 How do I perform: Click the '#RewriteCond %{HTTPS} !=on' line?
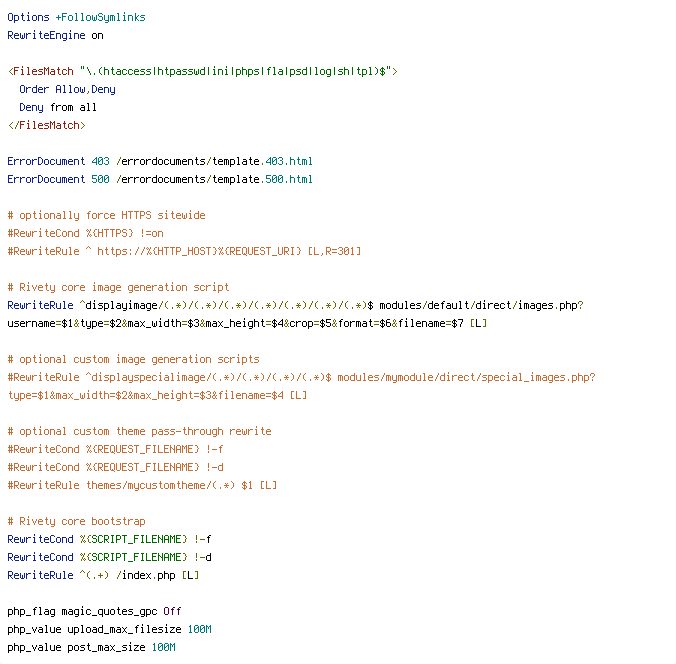pos(85,233)
